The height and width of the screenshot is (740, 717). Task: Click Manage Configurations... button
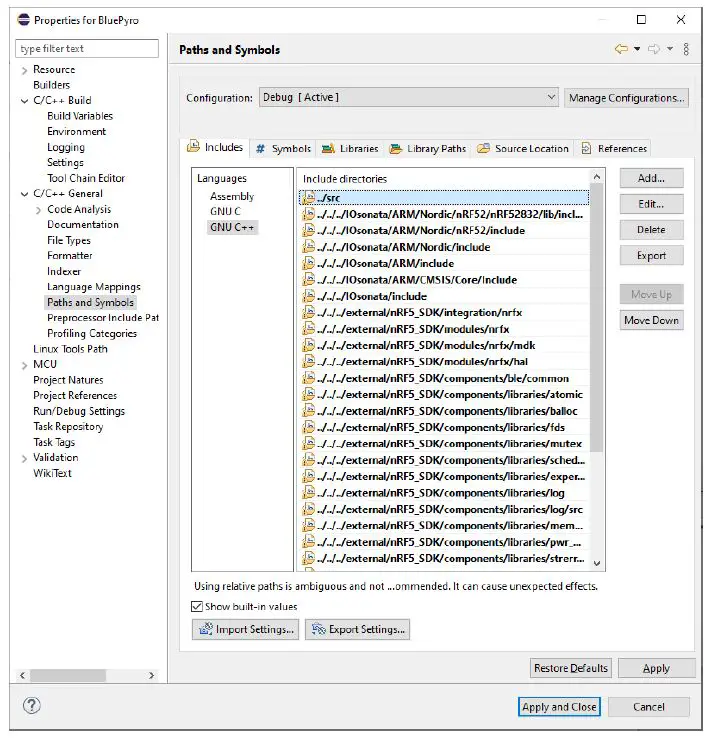[626, 98]
